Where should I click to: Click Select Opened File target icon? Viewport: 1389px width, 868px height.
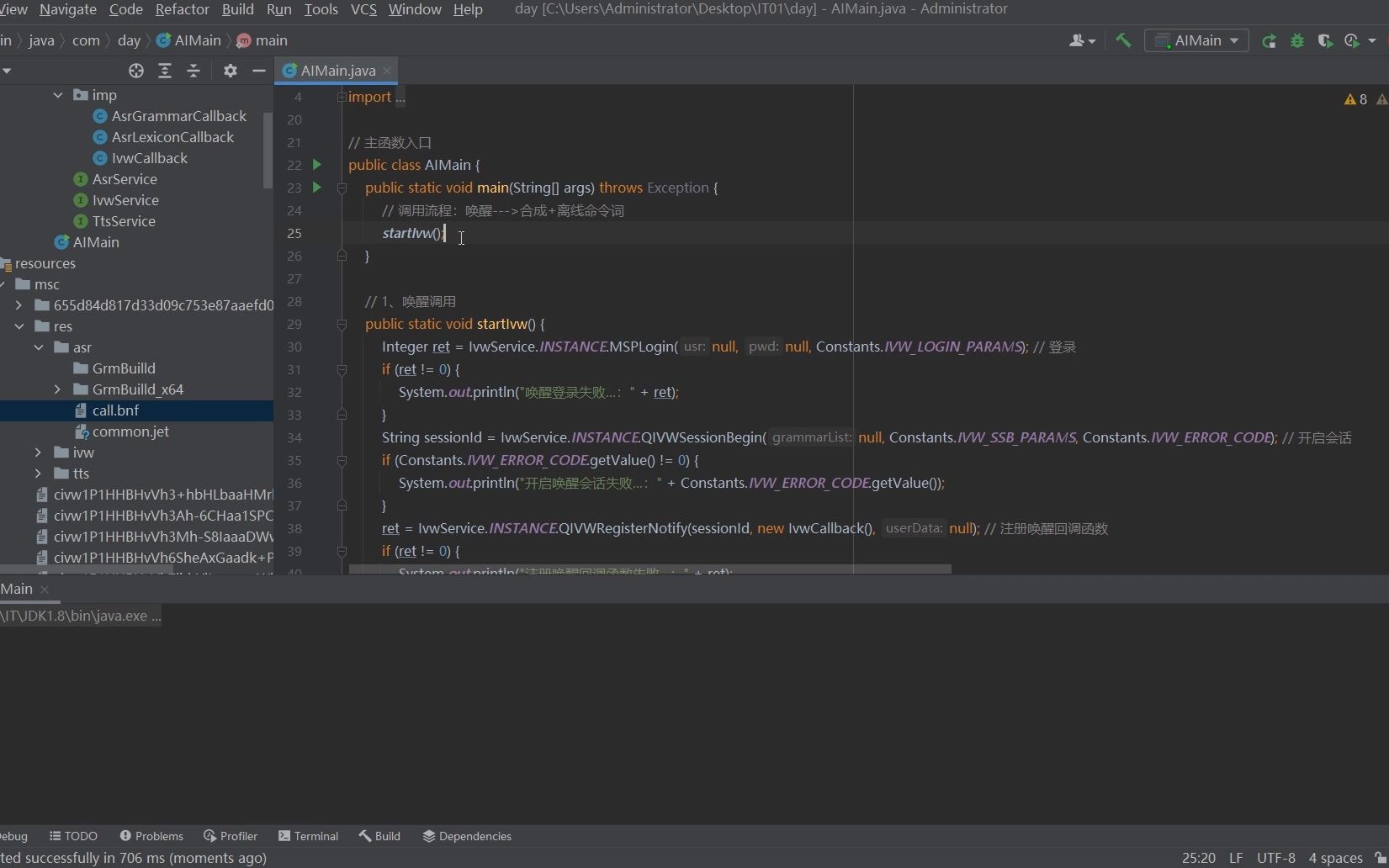click(136, 71)
